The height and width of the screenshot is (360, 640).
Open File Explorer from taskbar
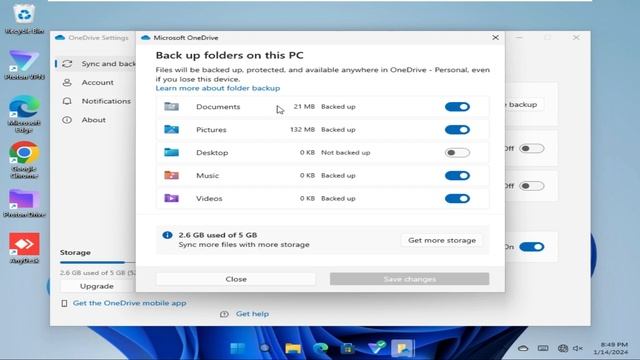point(293,348)
